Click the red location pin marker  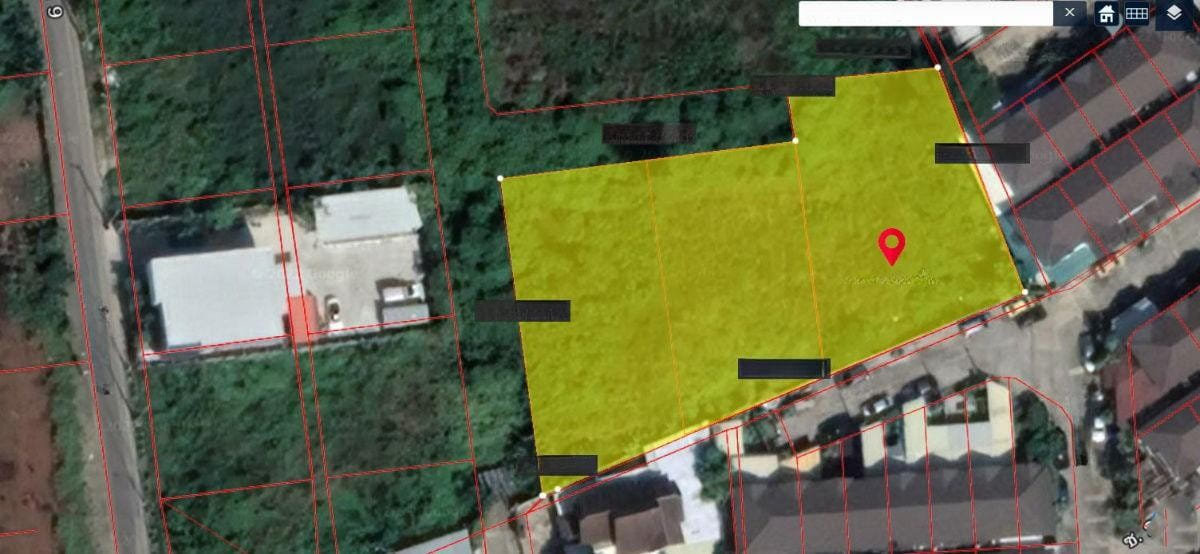[891, 245]
